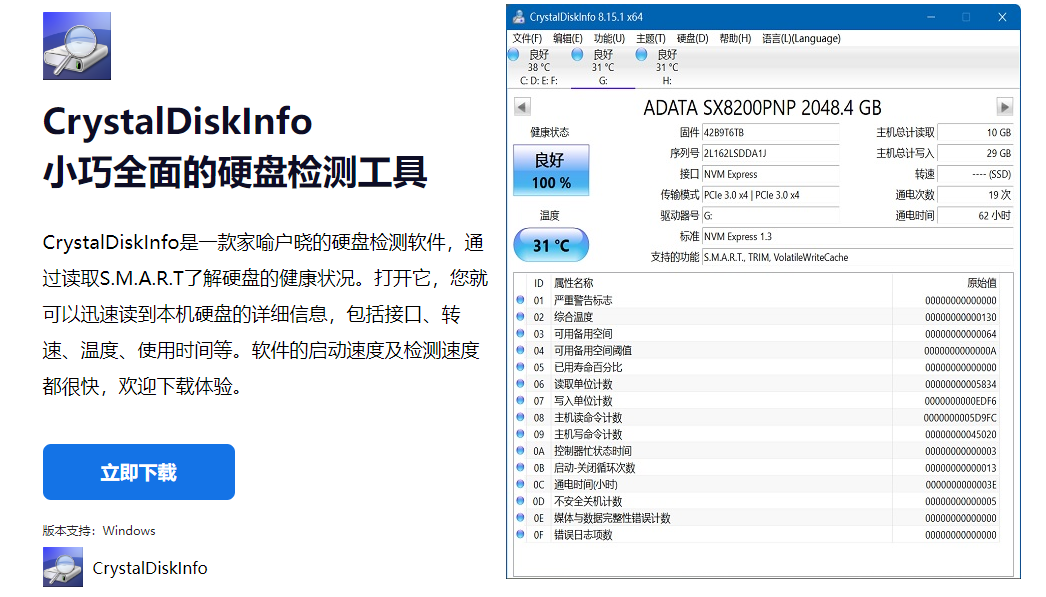The height and width of the screenshot is (597, 1046).
Task: Open the 硬盘(D) menu
Action: tap(692, 39)
